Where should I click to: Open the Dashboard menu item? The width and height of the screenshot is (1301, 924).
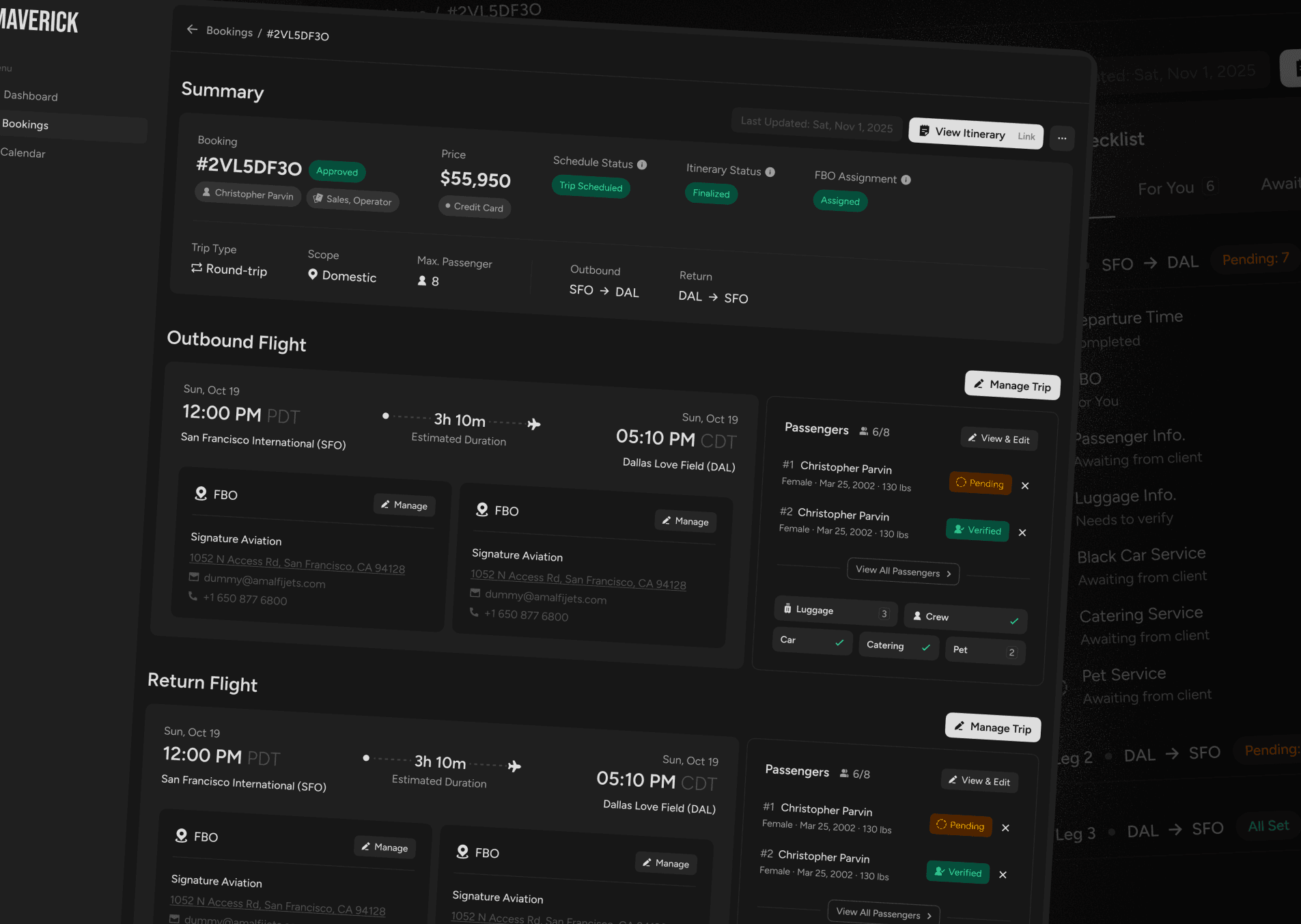point(31,96)
